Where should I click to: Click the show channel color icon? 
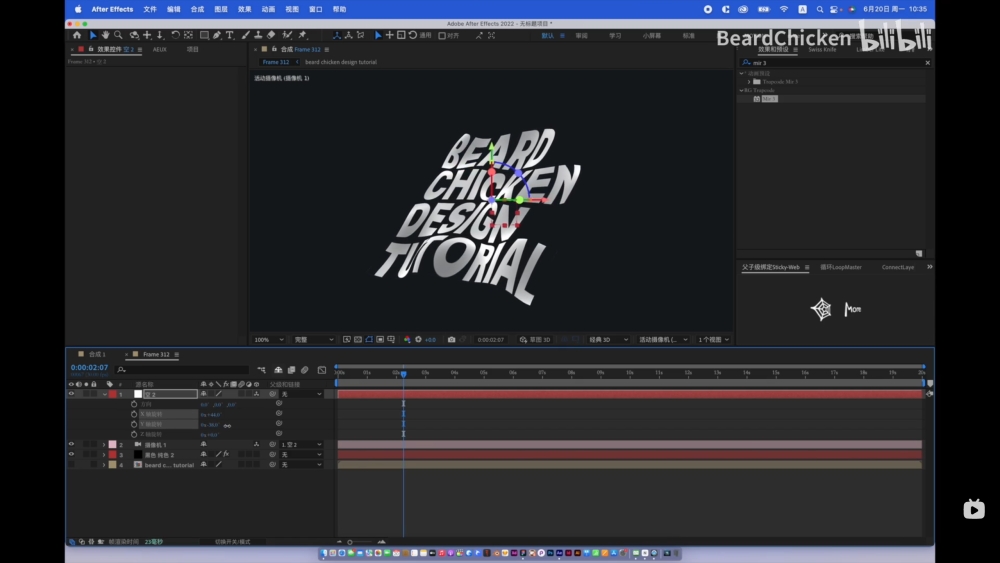click(x=407, y=340)
